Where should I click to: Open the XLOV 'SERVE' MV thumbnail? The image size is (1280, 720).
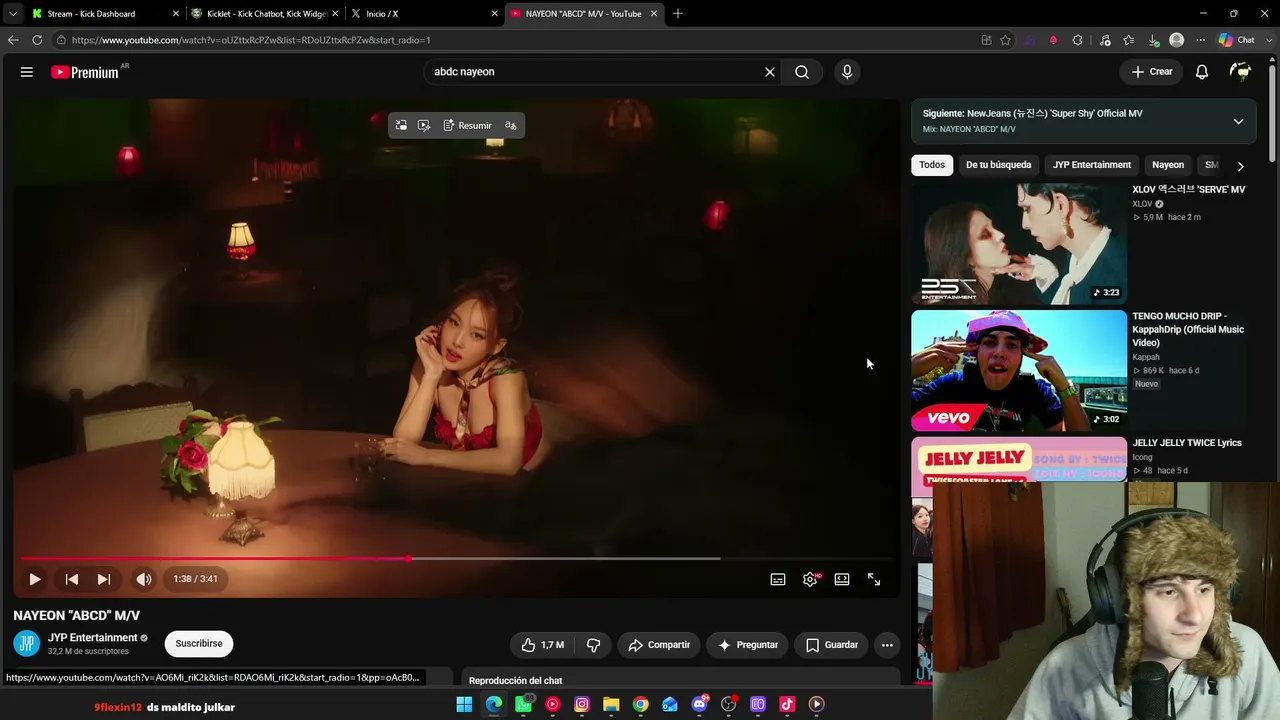[1019, 243]
